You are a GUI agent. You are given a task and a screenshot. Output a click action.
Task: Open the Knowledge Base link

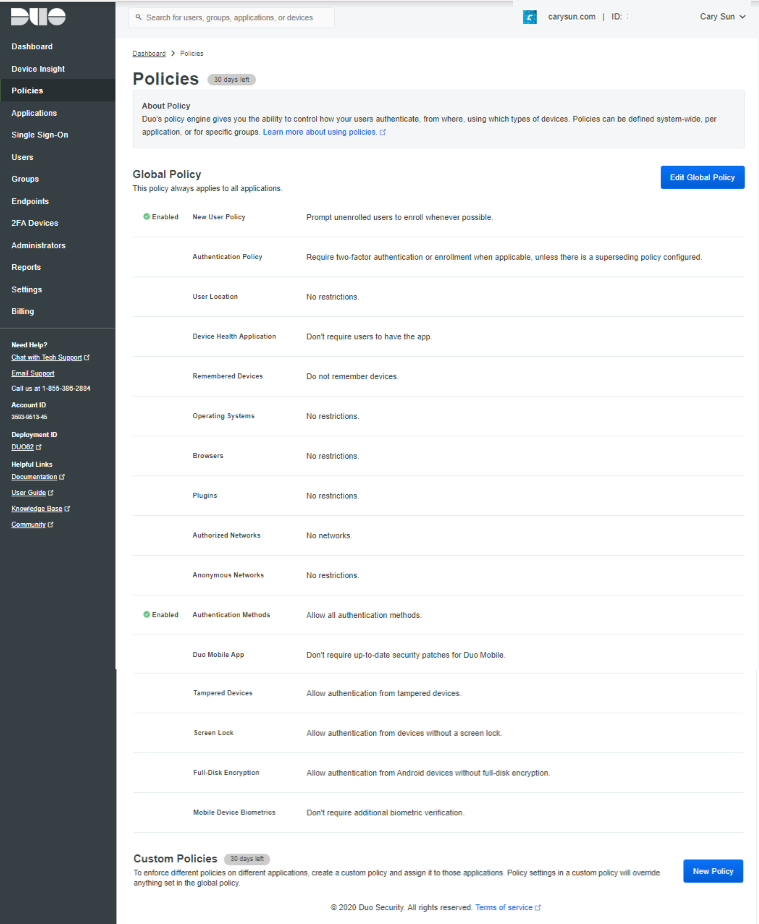click(x=37, y=509)
